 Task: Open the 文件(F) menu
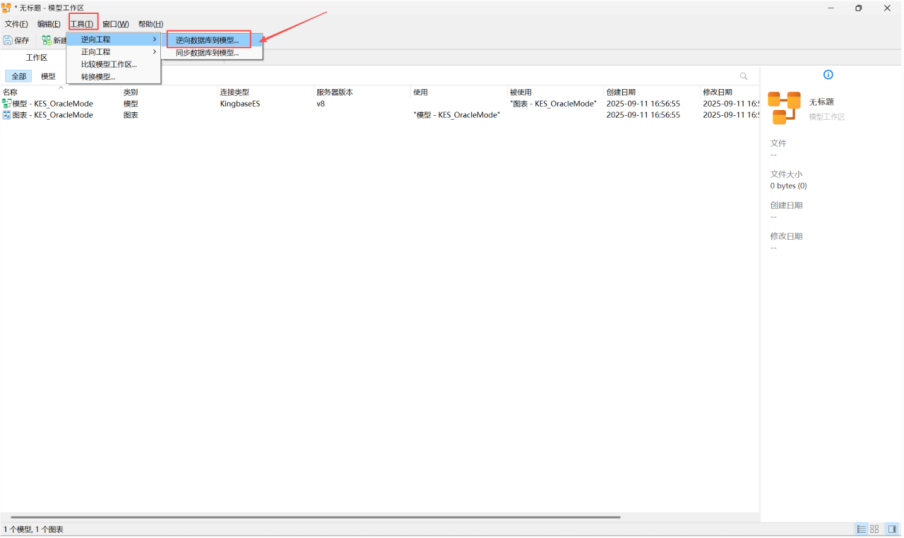[16, 24]
